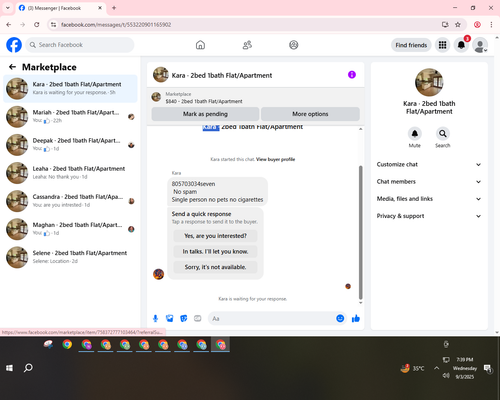Attach a file image icon
Image resolution: width=500 pixels, height=400 pixels.
pyautogui.click(x=170, y=319)
